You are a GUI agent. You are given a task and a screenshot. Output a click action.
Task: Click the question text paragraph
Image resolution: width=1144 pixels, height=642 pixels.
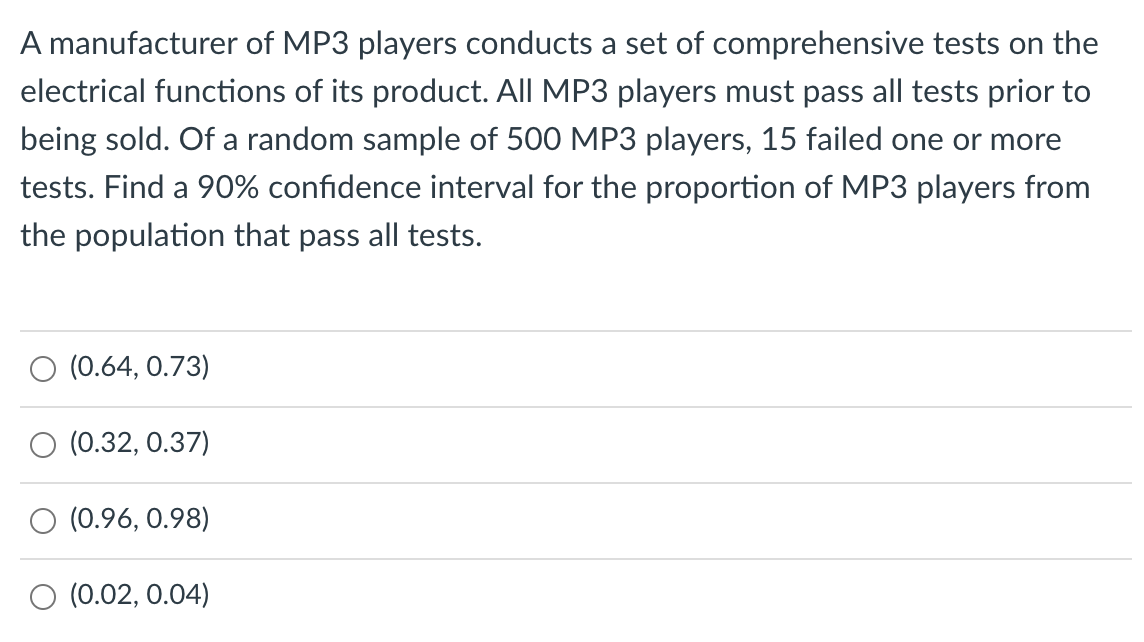pyautogui.click(x=560, y=140)
